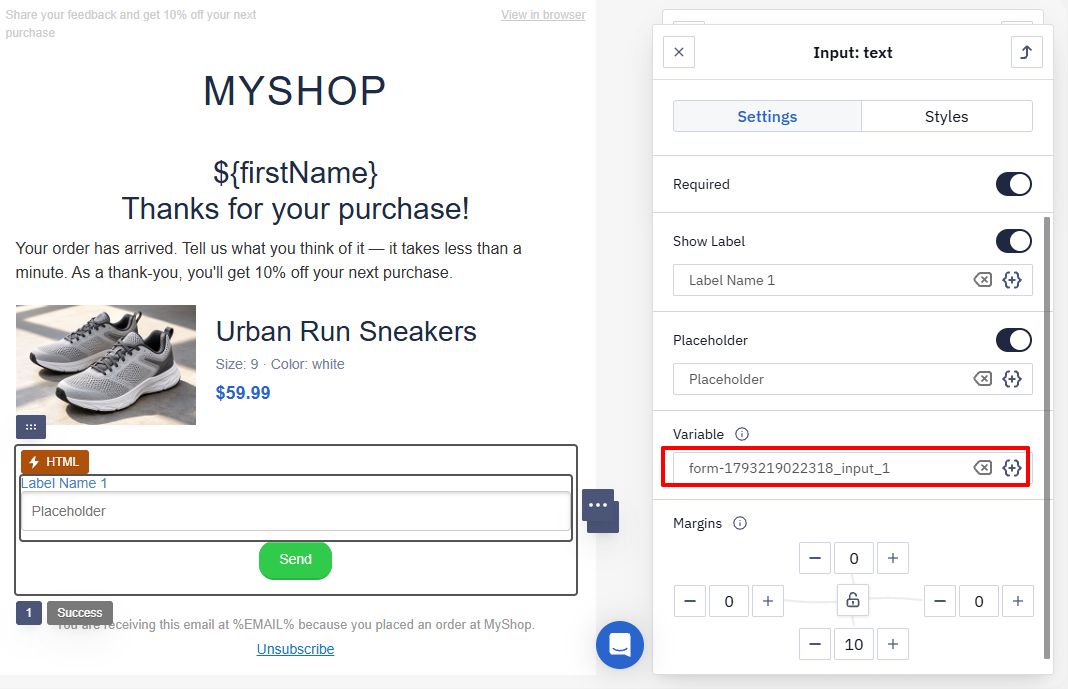Open the chat support bubble
1068x689 pixels.
pyautogui.click(x=620, y=645)
